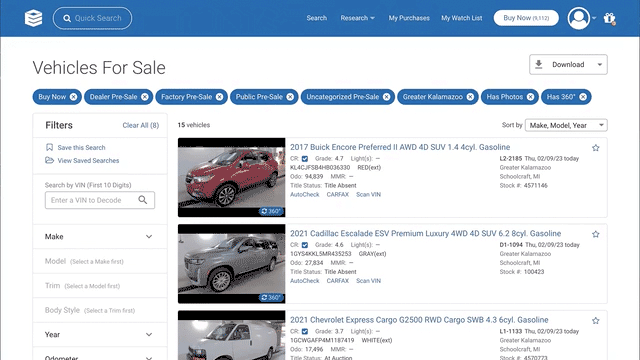Screen dimensions: 640x360
Task: Remove the Has Photos filter chip
Action: tap(531, 97)
